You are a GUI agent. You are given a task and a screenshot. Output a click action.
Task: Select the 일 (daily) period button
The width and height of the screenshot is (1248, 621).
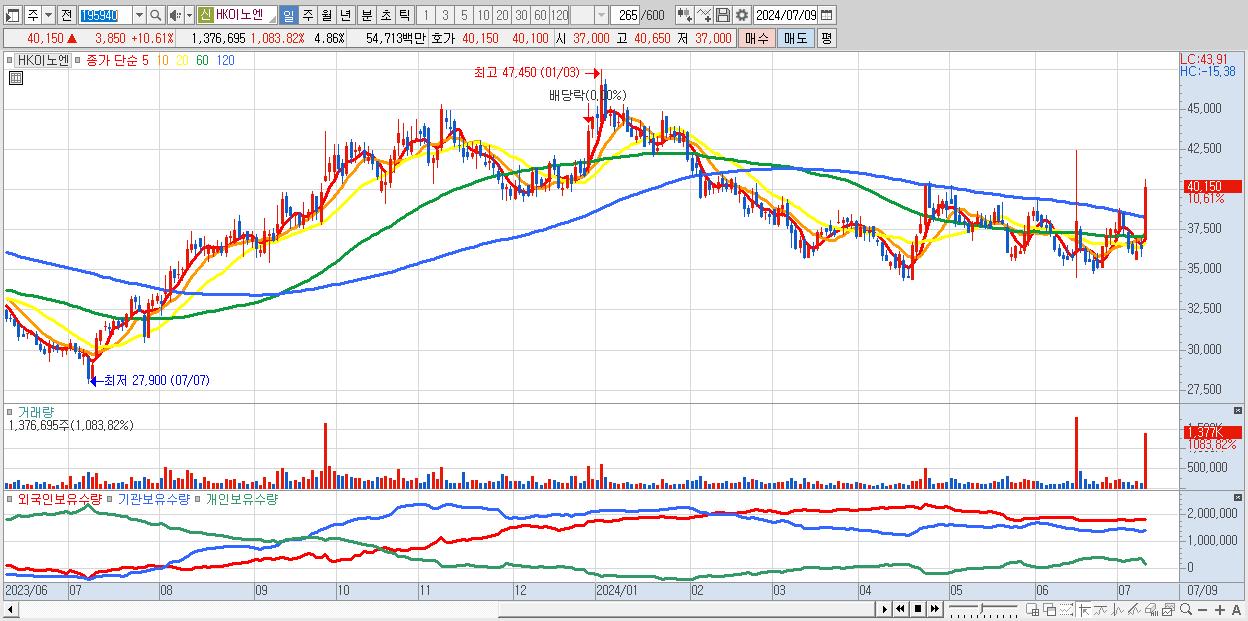point(288,15)
